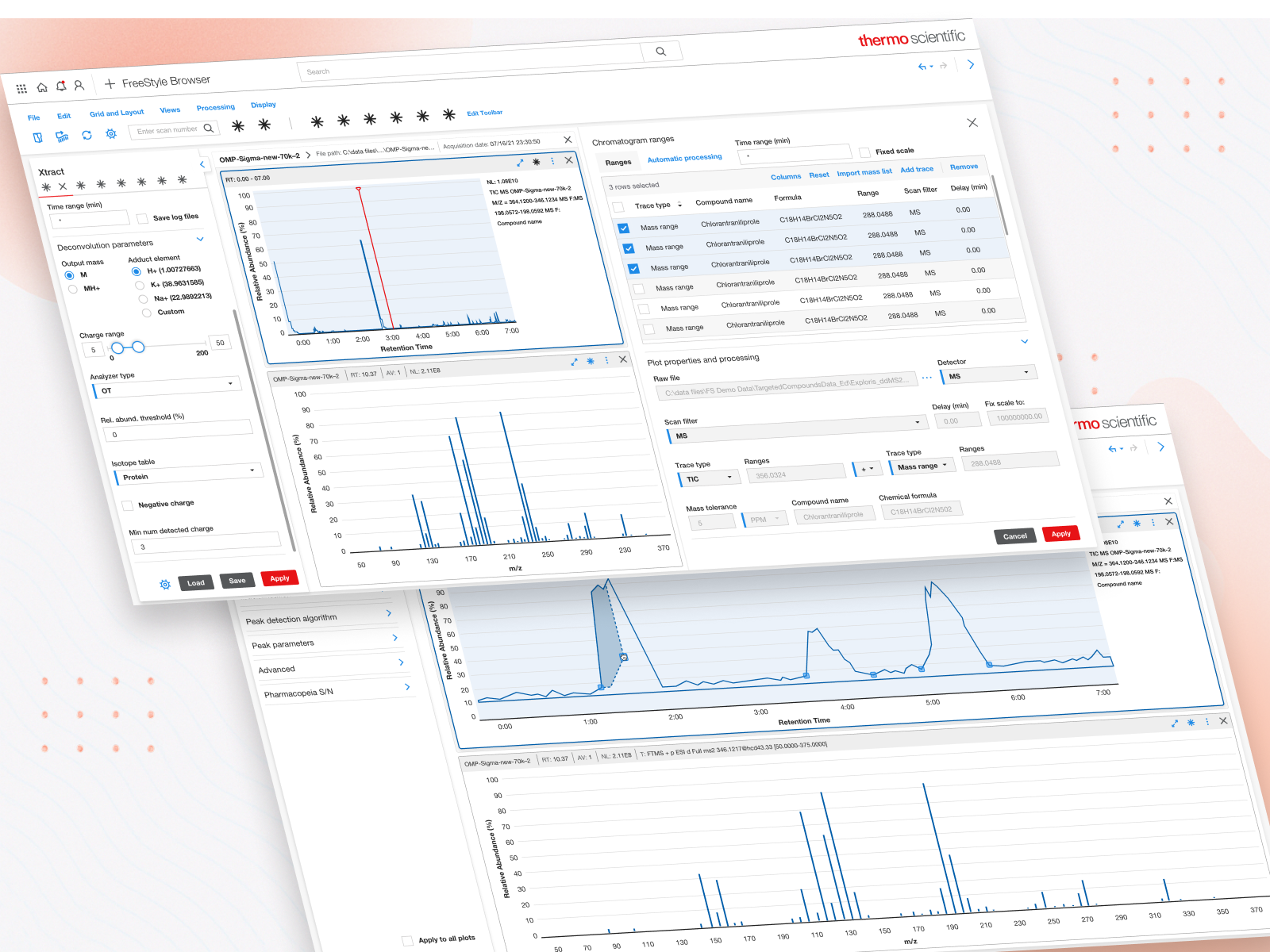Open the Detector dropdown
Screen dimensions: 1270x952
click(x=989, y=374)
